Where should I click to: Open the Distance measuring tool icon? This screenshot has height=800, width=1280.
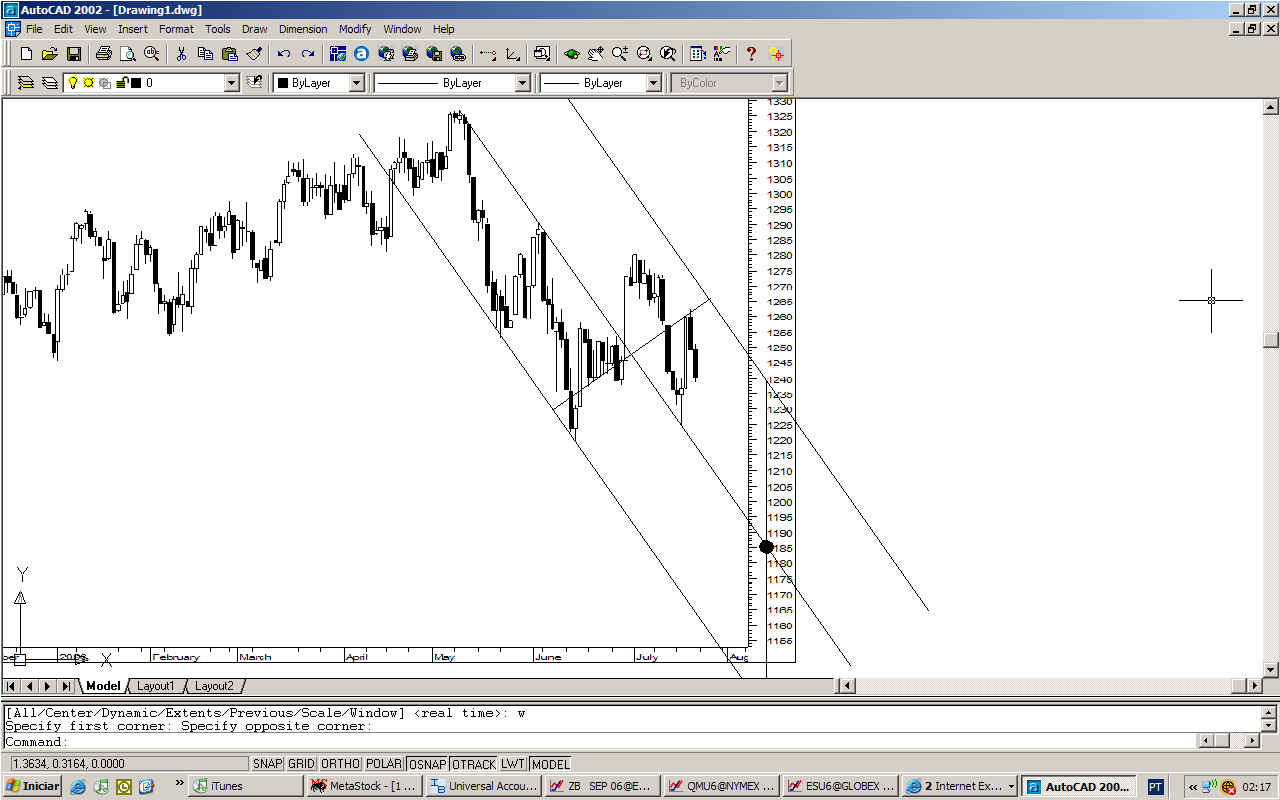(488, 54)
